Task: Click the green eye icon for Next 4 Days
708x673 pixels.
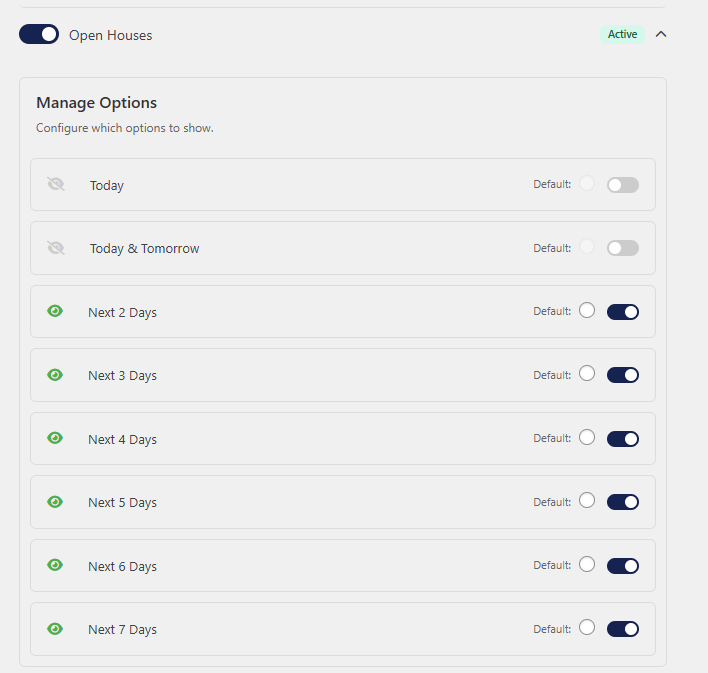Action: coord(55,438)
